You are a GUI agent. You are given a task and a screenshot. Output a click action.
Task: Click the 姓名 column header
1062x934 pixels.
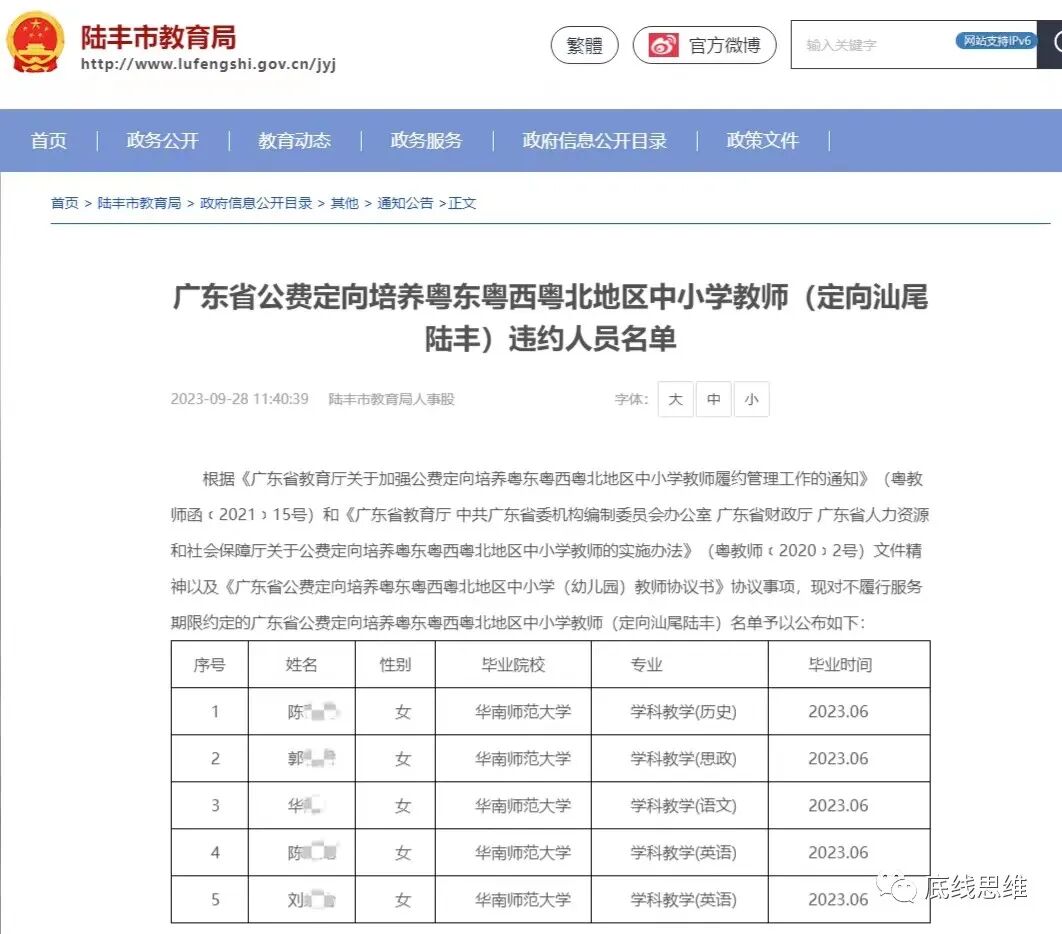pyautogui.click(x=301, y=664)
